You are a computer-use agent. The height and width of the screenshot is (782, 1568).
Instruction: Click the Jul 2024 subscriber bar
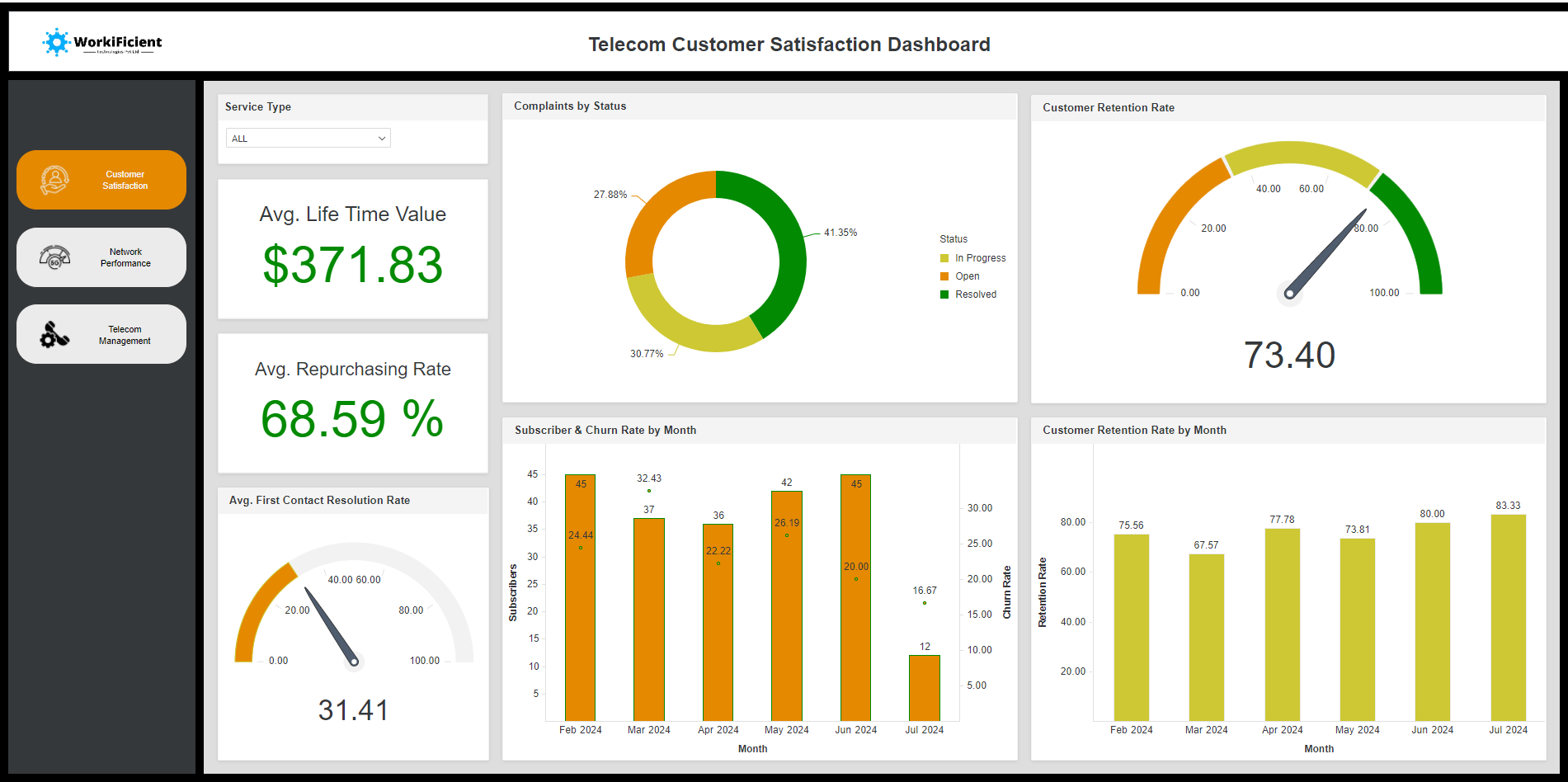pyautogui.click(x=925, y=689)
